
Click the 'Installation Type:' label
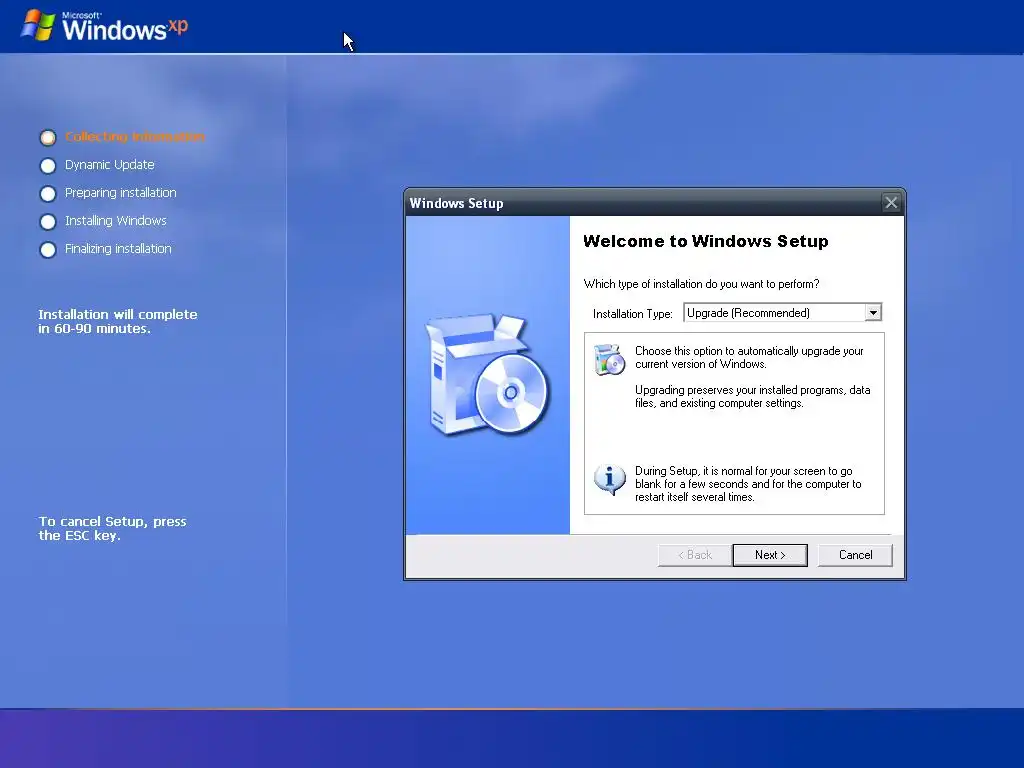tap(632, 313)
